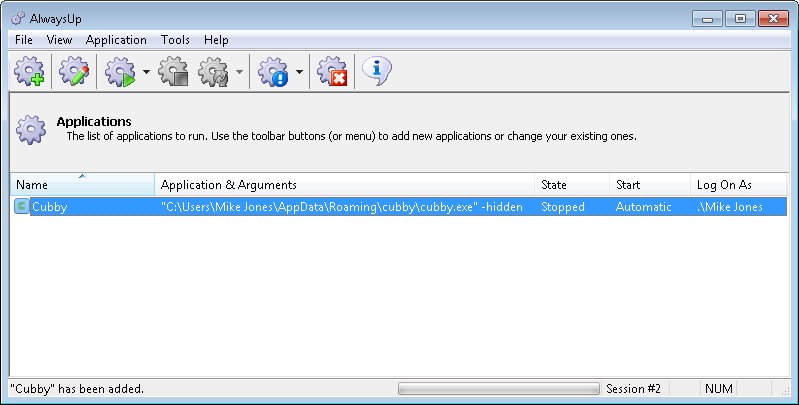This screenshot has height=405, width=799.
Task: Click the Edit Application pencil icon
Action: coord(74,71)
